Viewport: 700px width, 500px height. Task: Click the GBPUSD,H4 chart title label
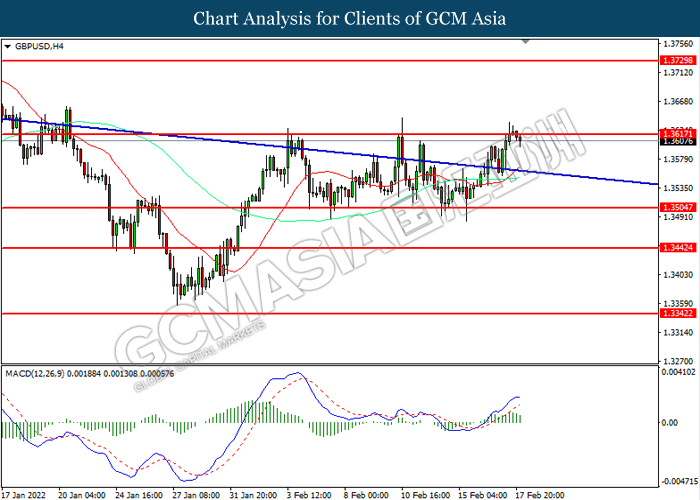pyautogui.click(x=39, y=46)
